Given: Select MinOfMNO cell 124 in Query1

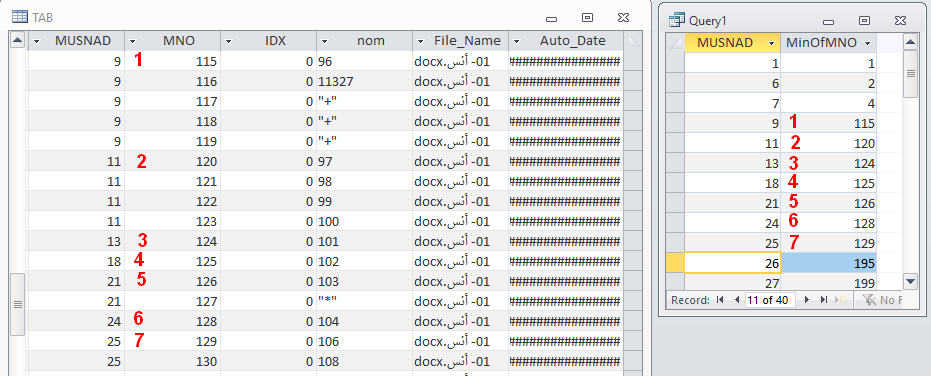Looking at the screenshot, I should click(828, 163).
